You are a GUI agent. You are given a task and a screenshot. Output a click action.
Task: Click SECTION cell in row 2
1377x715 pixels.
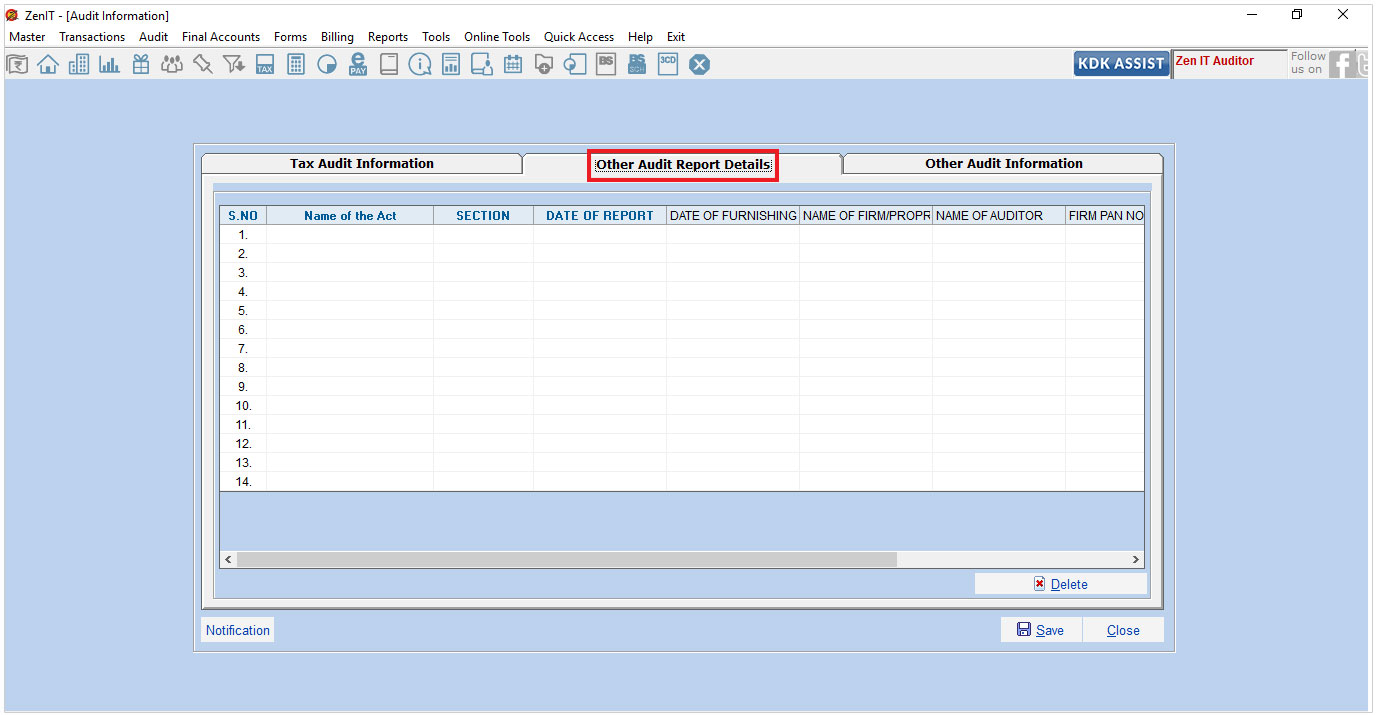[483, 254]
